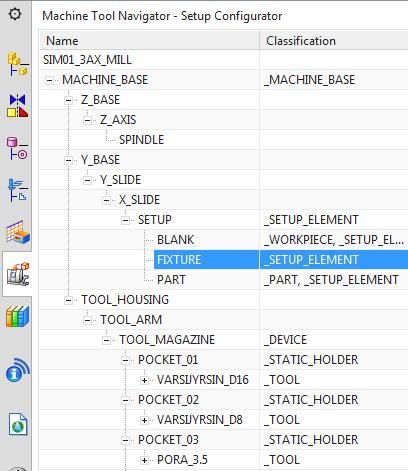Viewport: 408px width, 471px height.
Task: Open the Assembly Navigator sidebar icon
Action: pyautogui.click(x=18, y=64)
